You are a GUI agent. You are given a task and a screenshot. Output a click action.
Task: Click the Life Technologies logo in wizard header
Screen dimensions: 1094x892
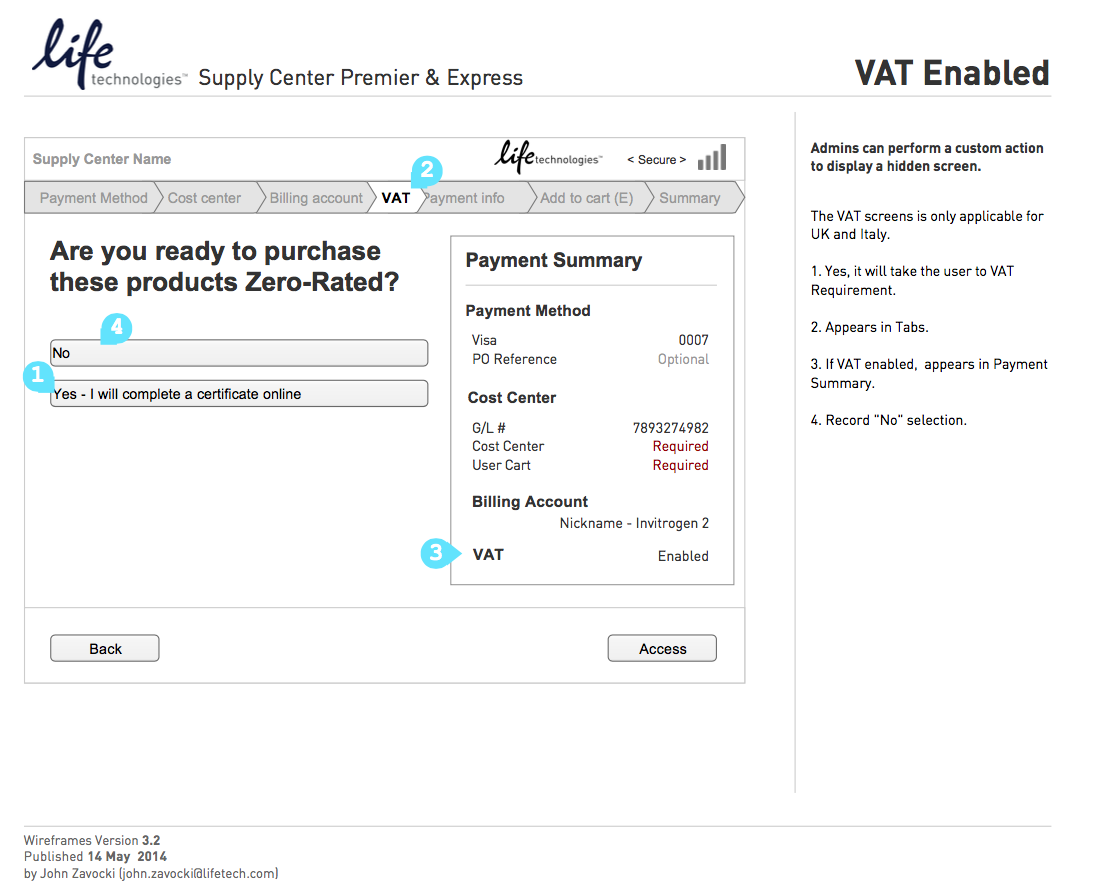coord(548,157)
